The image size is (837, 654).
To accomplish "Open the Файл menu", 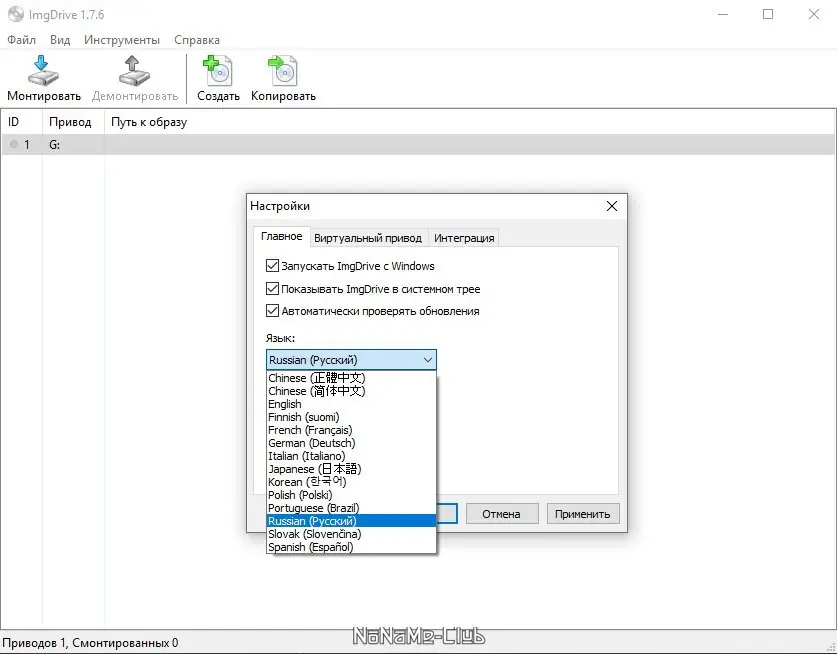I will 21,40.
